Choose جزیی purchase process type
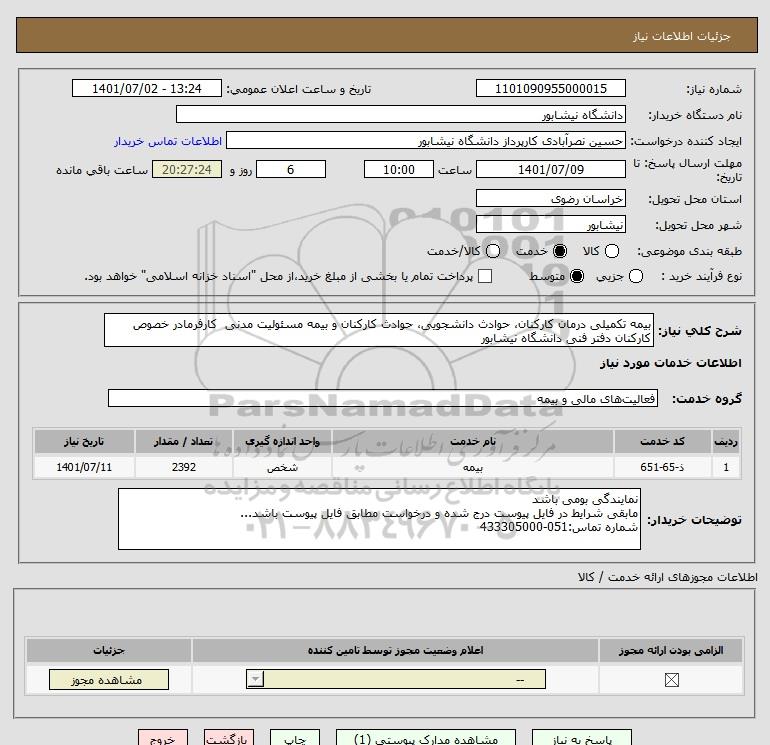770x745 pixels. pyautogui.click(x=636, y=276)
